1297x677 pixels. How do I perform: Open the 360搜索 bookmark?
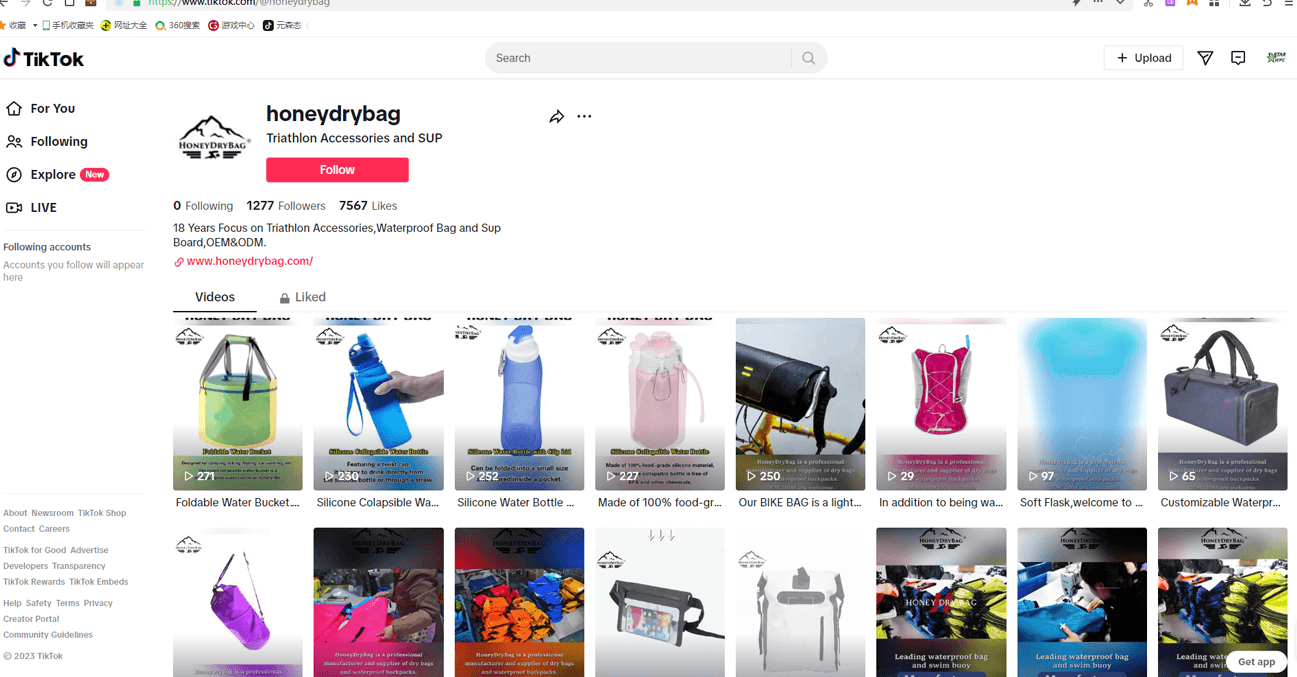(177, 25)
